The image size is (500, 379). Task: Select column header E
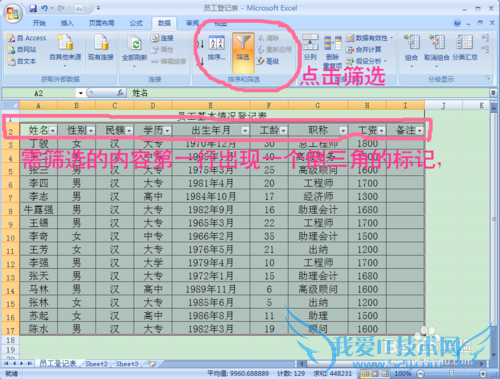tap(211, 106)
